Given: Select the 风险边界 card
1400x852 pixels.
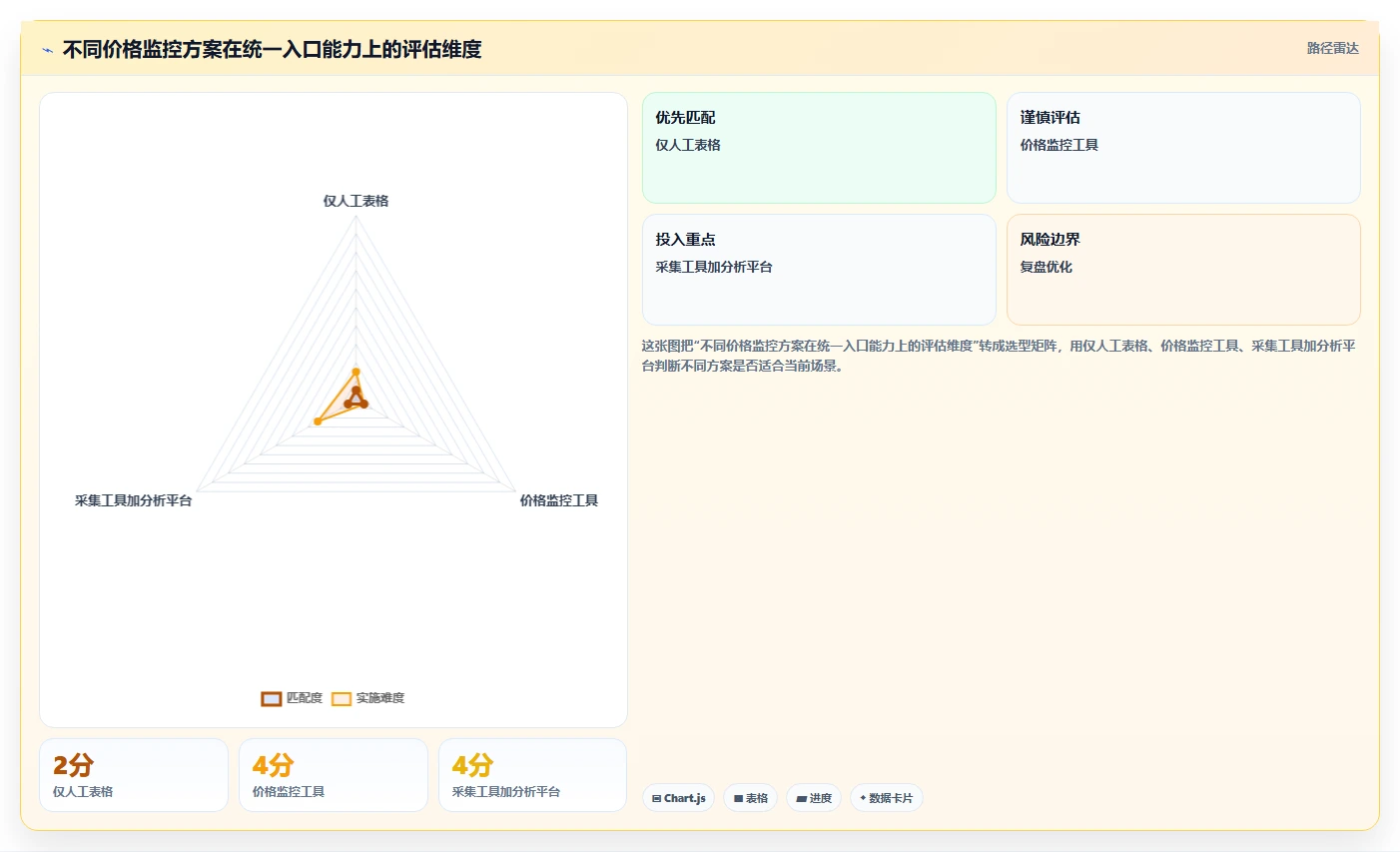Looking at the screenshot, I should [1183, 270].
